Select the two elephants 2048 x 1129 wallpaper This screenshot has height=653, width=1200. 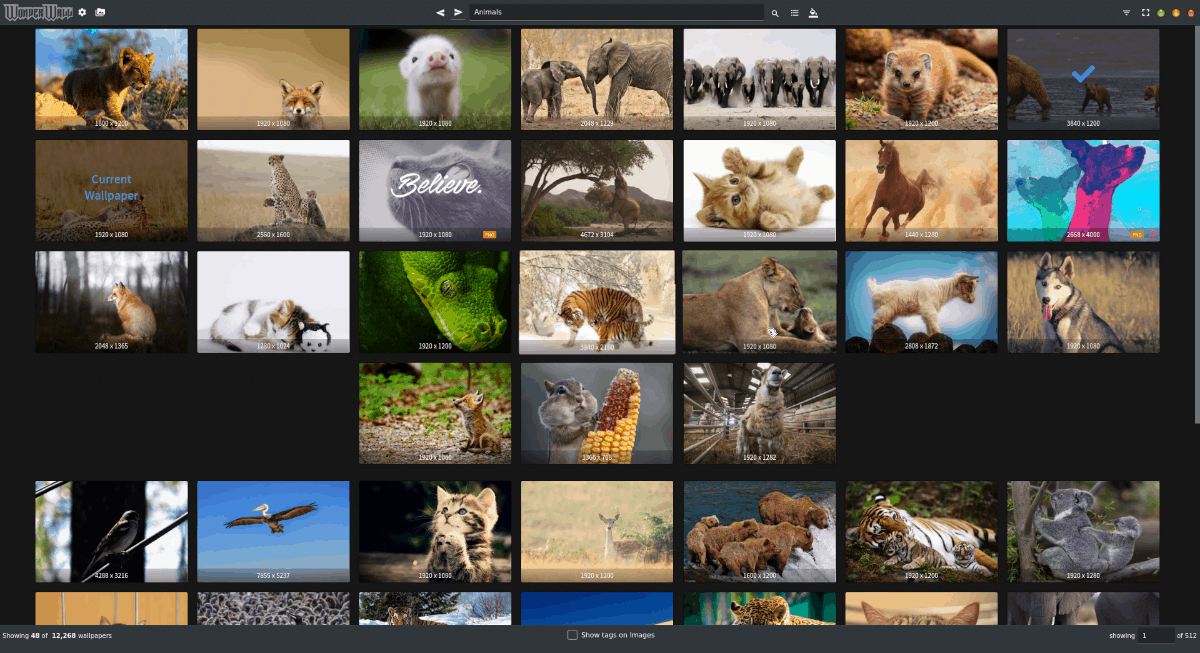(x=597, y=79)
